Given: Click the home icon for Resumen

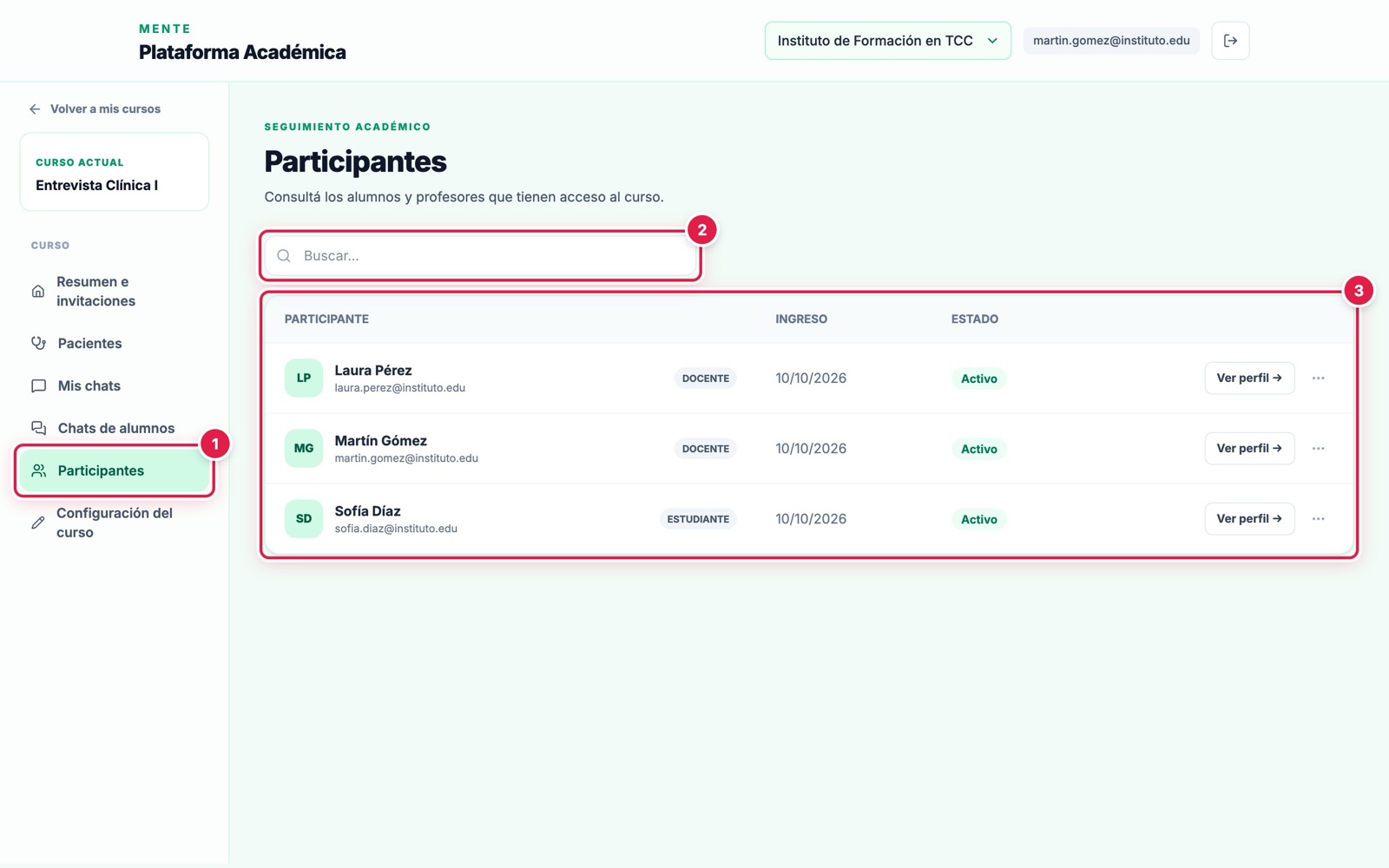Looking at the screenshot, I should click(38, 292).
